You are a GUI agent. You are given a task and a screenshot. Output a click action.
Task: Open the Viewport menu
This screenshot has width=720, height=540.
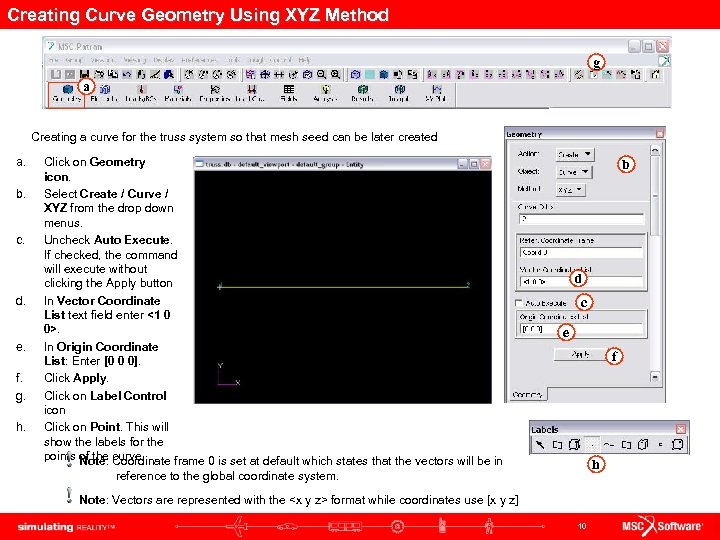coord(102,60)
